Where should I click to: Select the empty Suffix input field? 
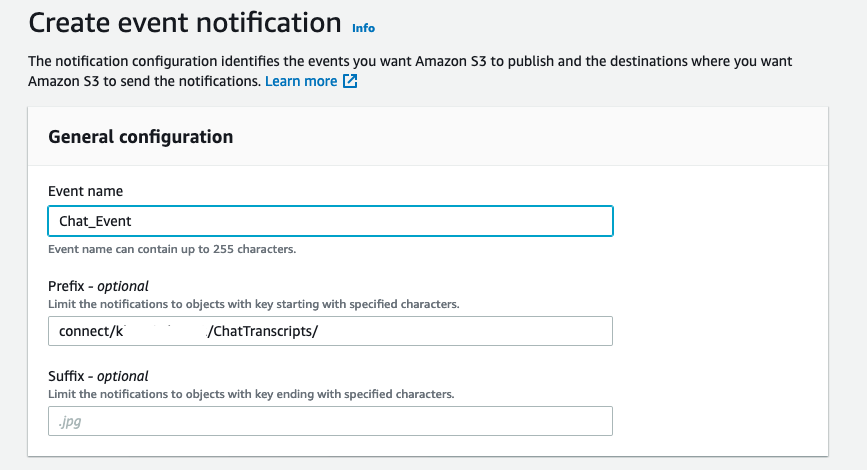330,421
